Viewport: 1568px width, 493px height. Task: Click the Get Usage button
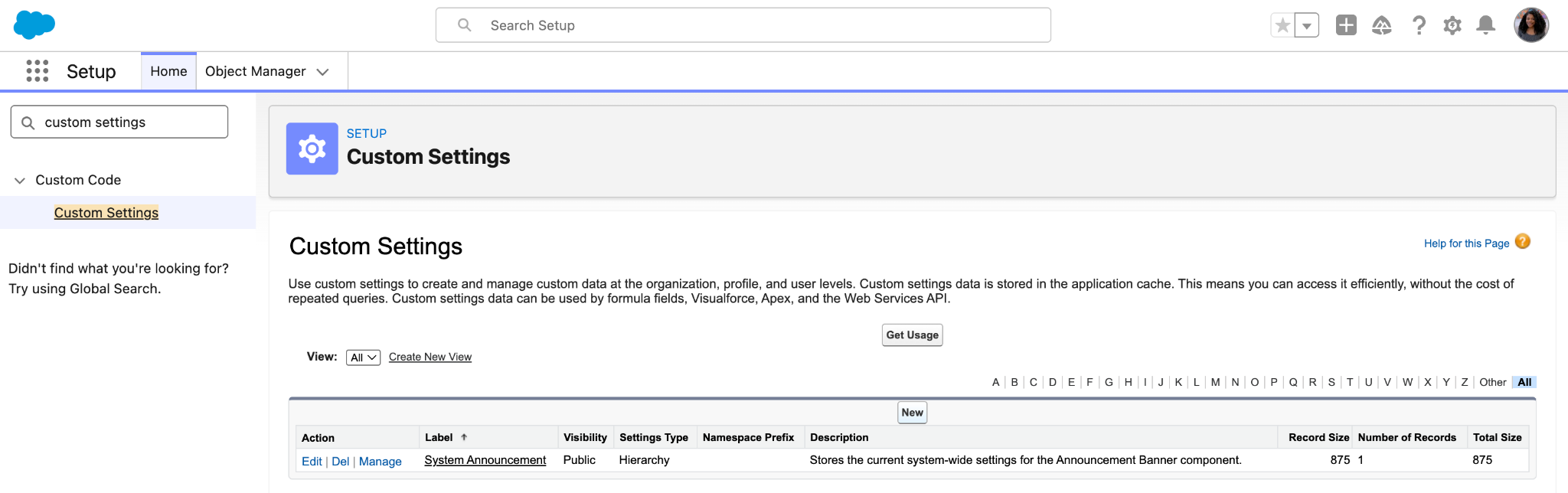[x=912, y=335]
